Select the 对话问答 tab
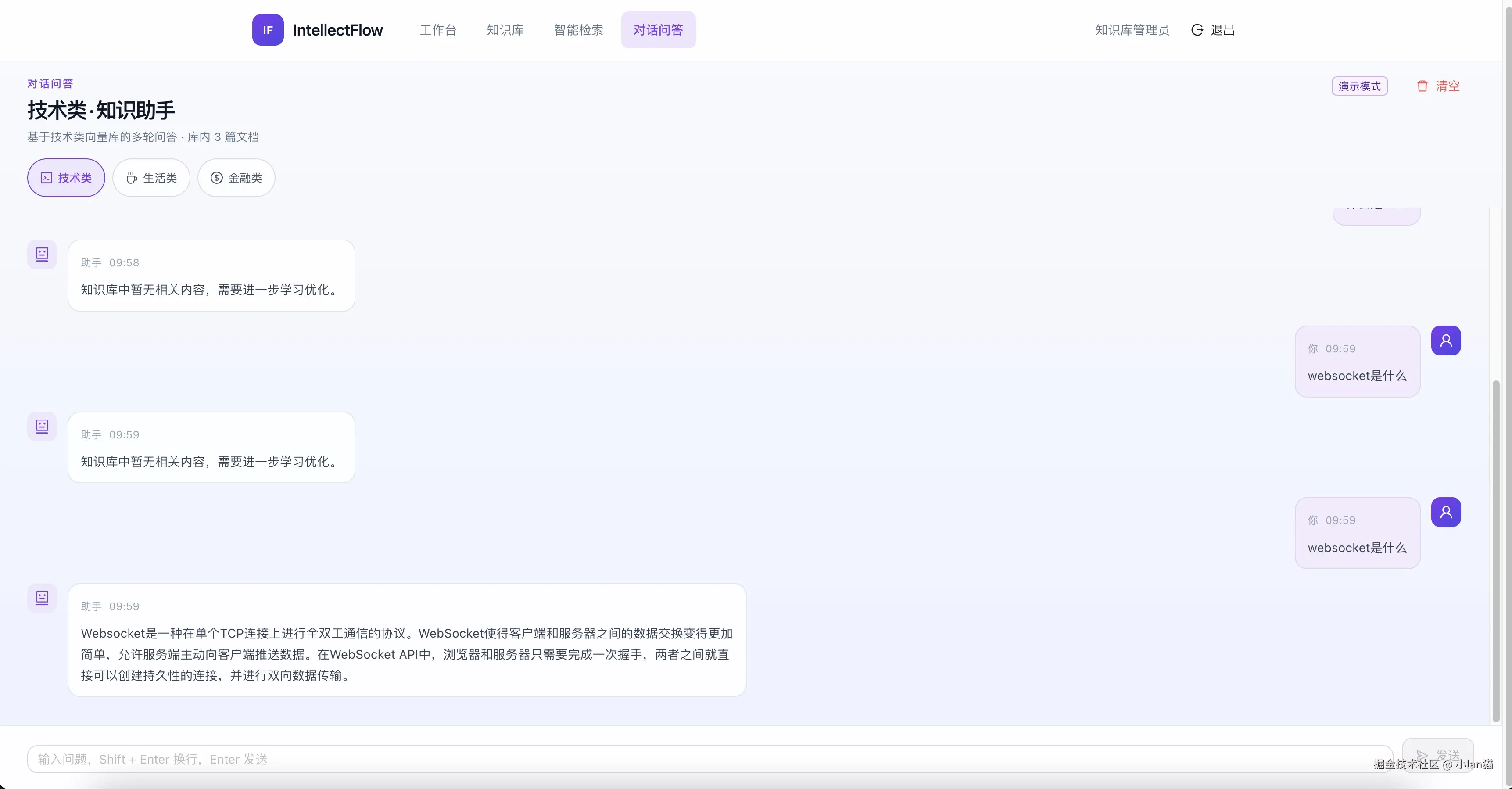The image size is (1512, 789). coord(658,30)
